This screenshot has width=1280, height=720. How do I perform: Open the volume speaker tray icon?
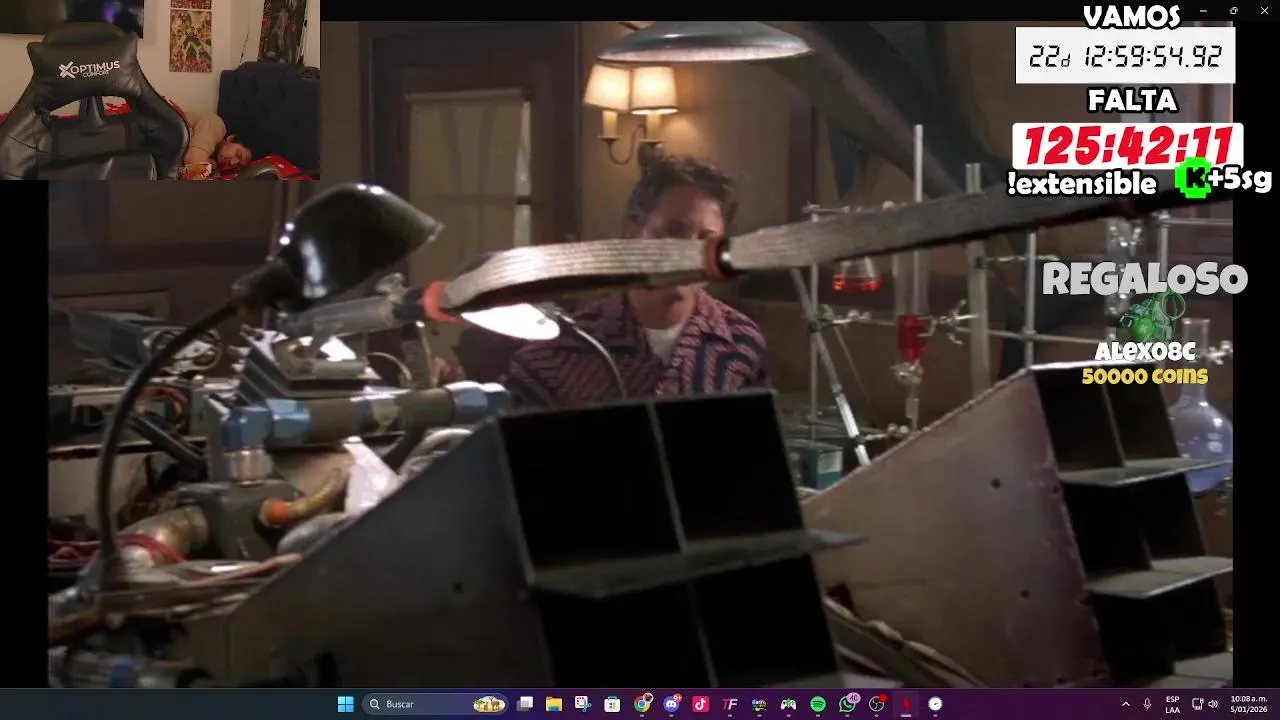1213,704
